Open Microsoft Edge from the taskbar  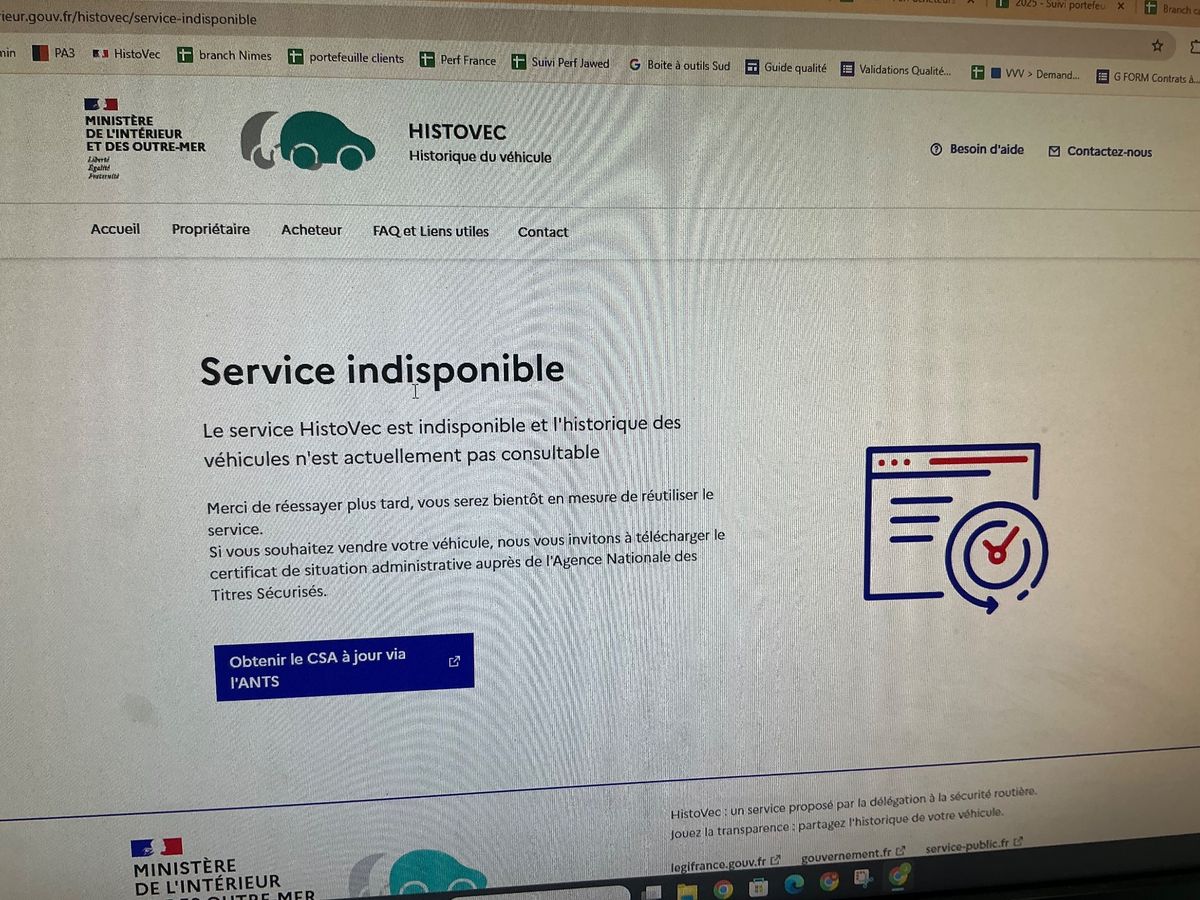point(794,884)
